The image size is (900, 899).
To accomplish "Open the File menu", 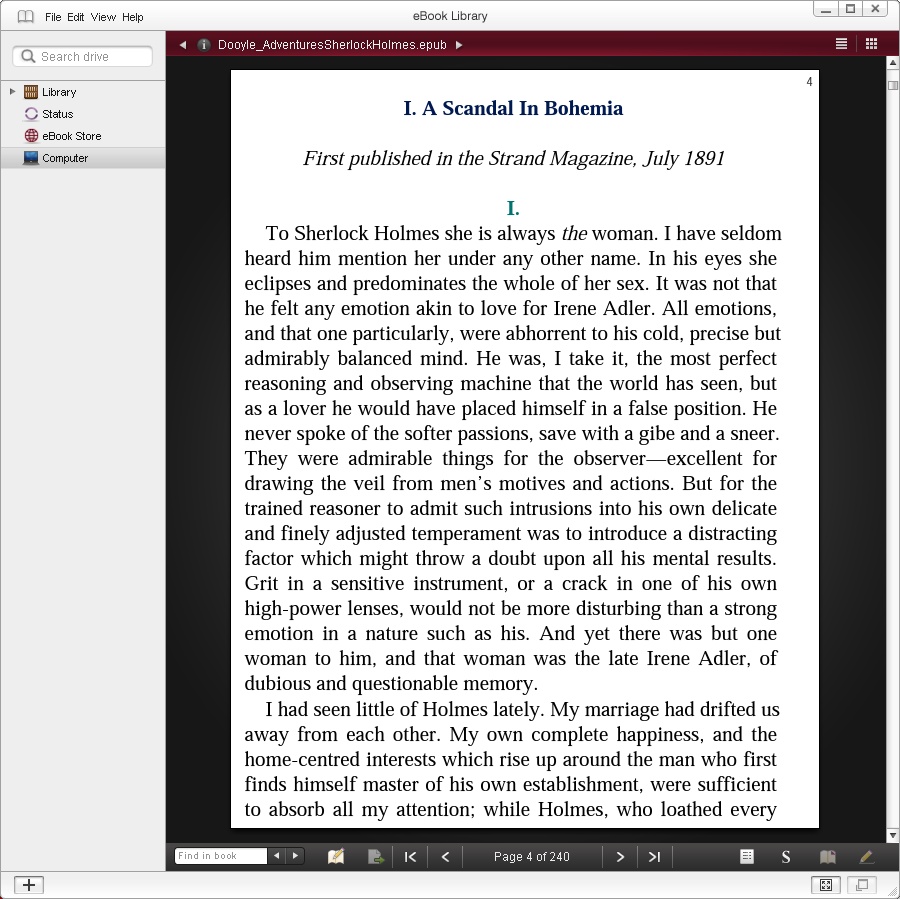I will tap(53, 17).
